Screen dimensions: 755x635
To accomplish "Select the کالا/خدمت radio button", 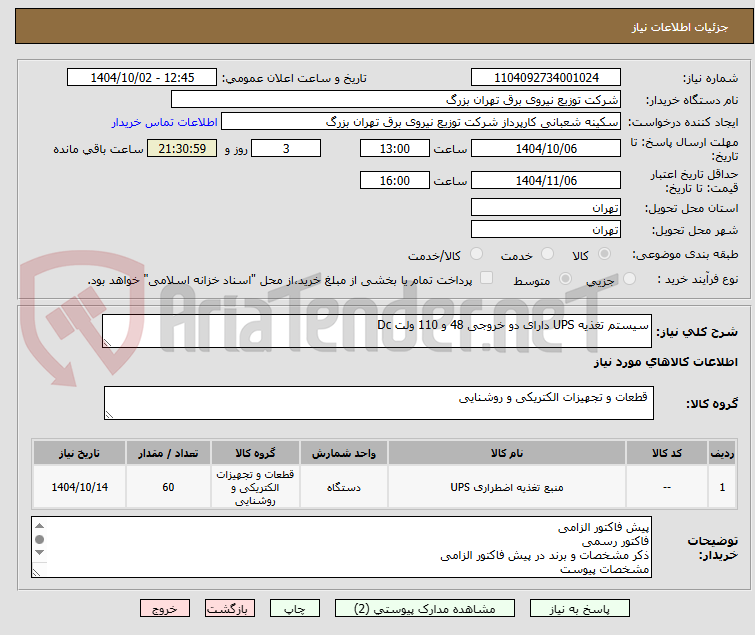I will coord(476,254).
